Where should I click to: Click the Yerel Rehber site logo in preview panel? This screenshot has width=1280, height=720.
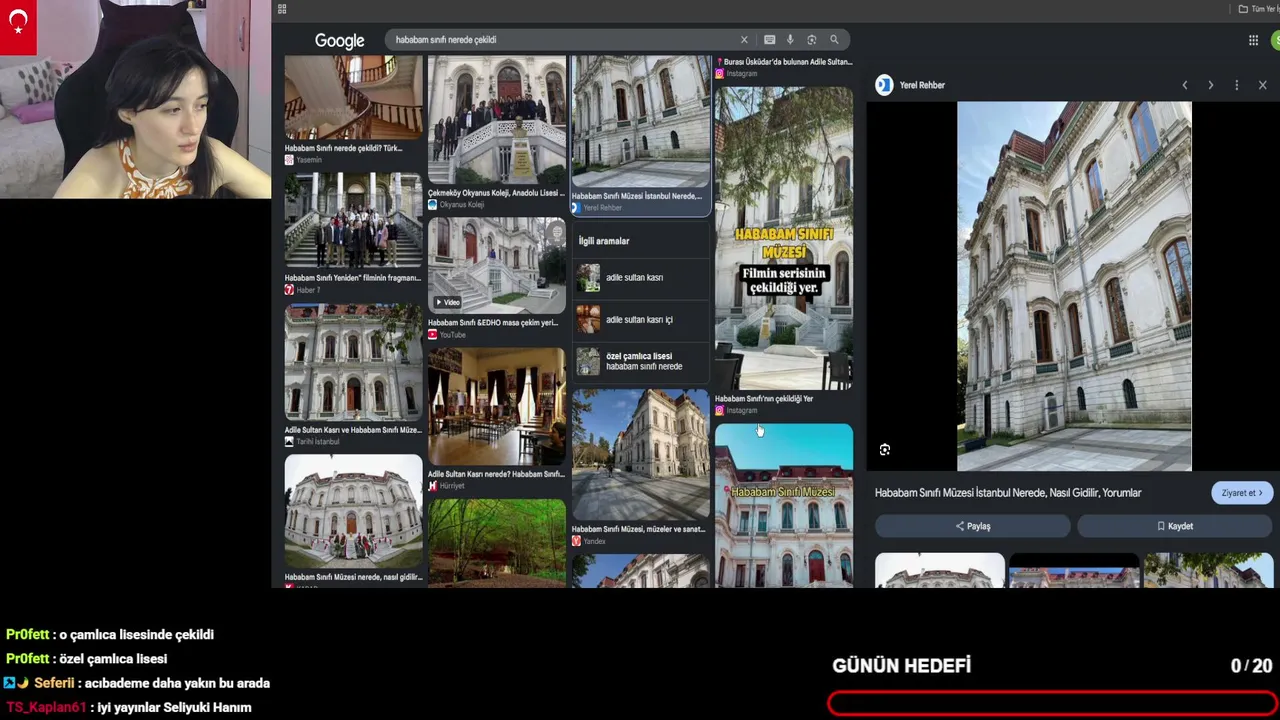click(x=883, y=85)
